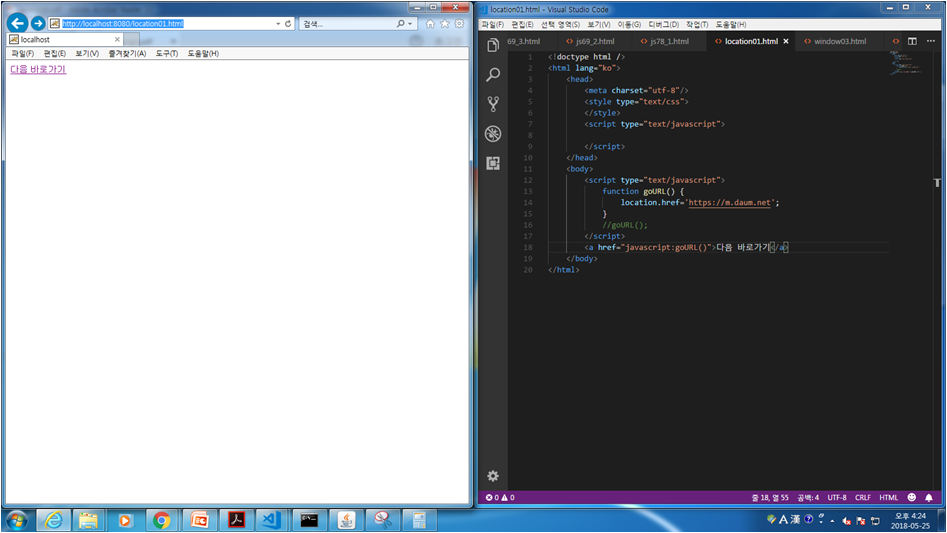This screenshot has width=947, height=533.
Task: Open the address bar dropdown in IE
Action: [278, 24]
